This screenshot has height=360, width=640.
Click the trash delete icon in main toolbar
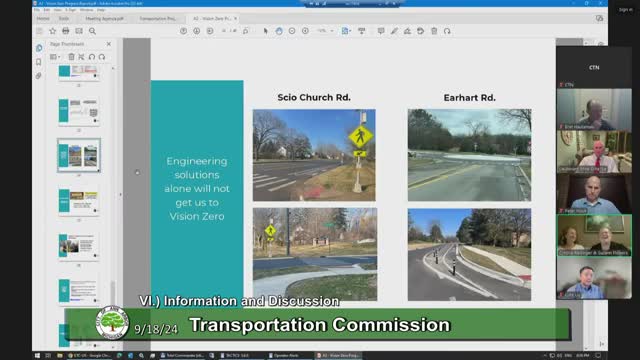pos(434,31)
